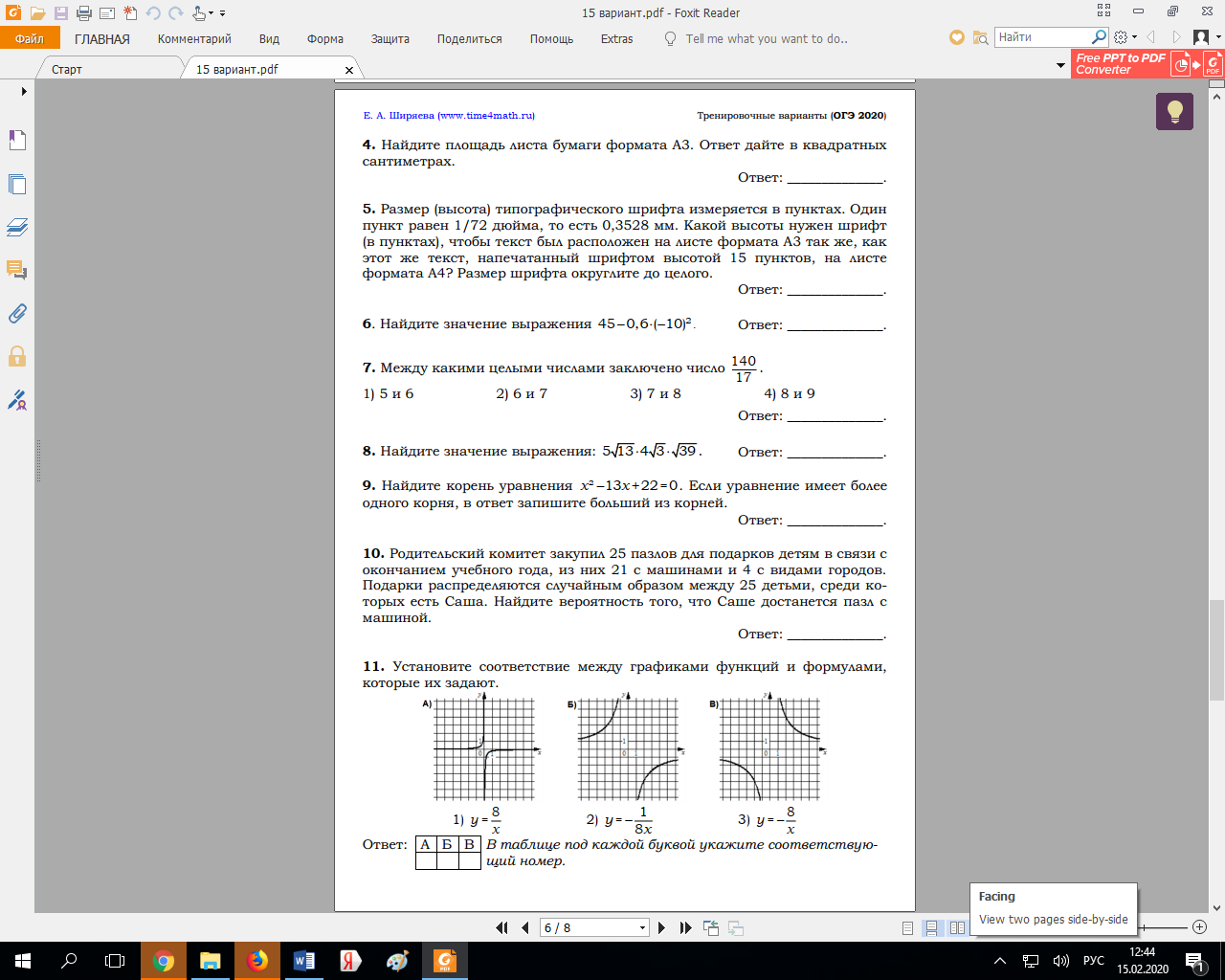Screen dimensions: 1225x980
Task: Open a file with the folder icon
Action: 37,13
